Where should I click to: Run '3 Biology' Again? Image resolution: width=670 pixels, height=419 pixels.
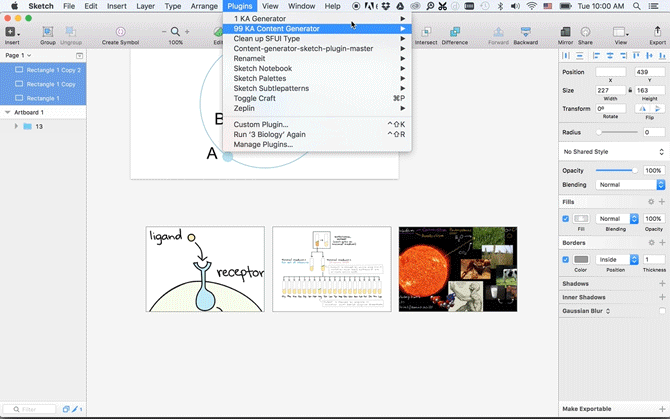[317, 135]
